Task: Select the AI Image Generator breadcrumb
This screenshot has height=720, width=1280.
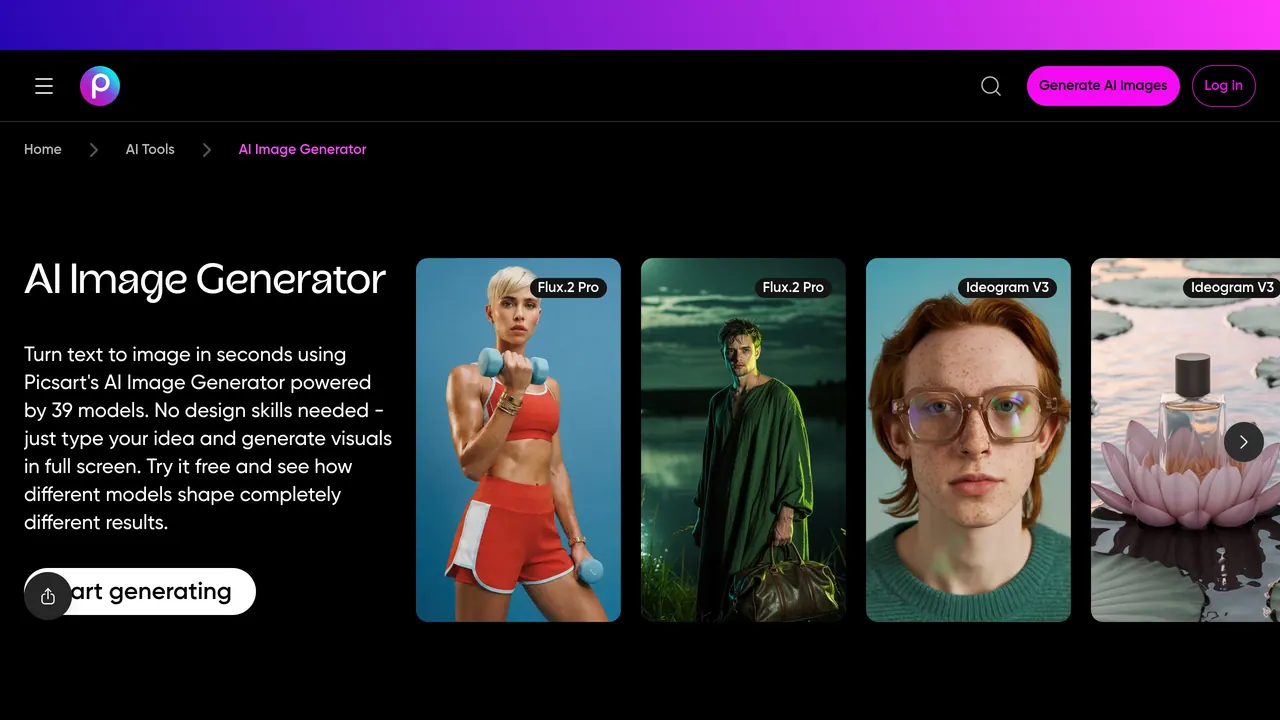Action: pyautogui.click(x=302, y=149)
